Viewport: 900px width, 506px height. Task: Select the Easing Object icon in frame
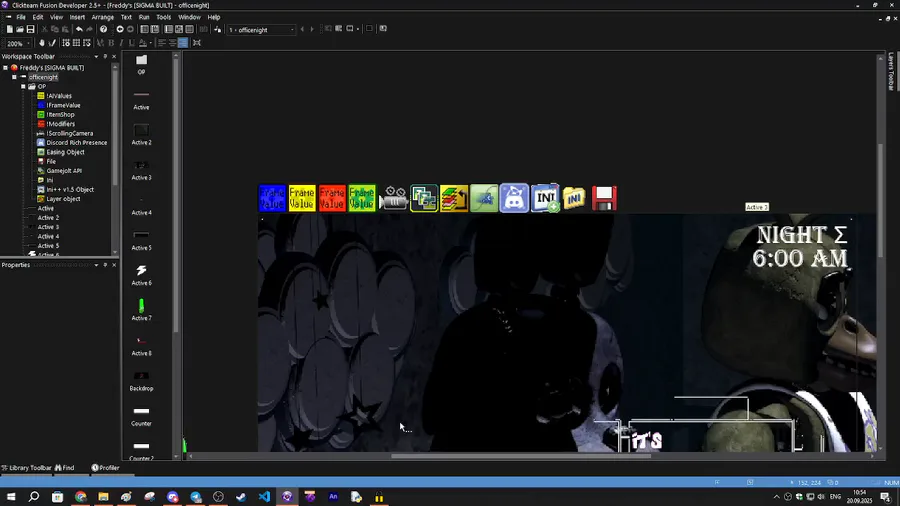(x=484, y=198)
